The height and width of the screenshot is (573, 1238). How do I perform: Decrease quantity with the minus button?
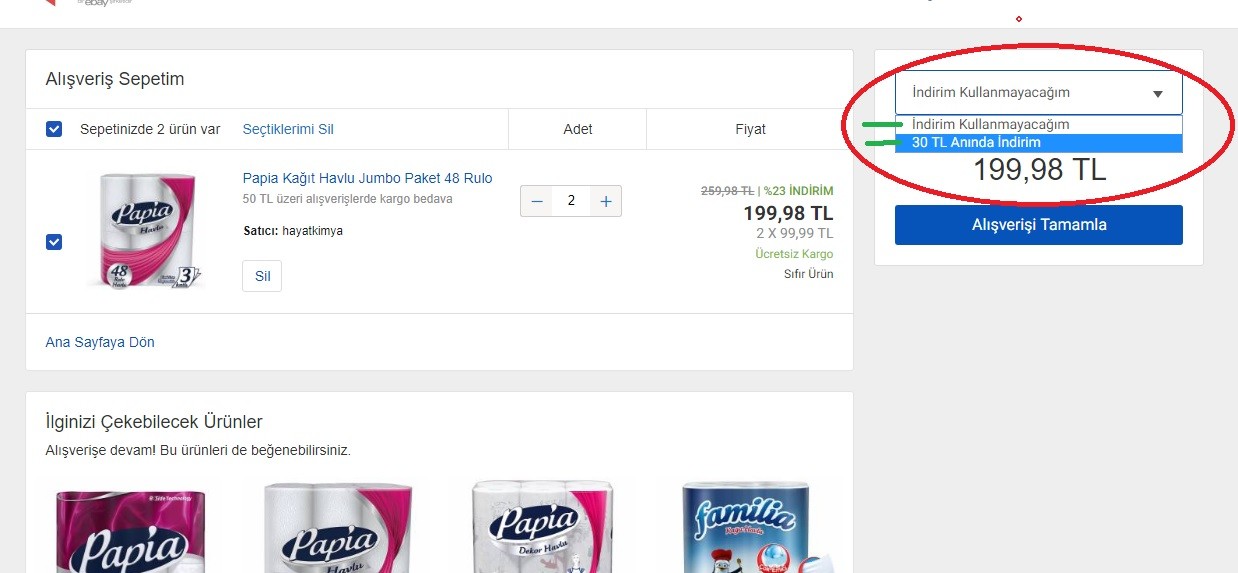click(537, 201)
